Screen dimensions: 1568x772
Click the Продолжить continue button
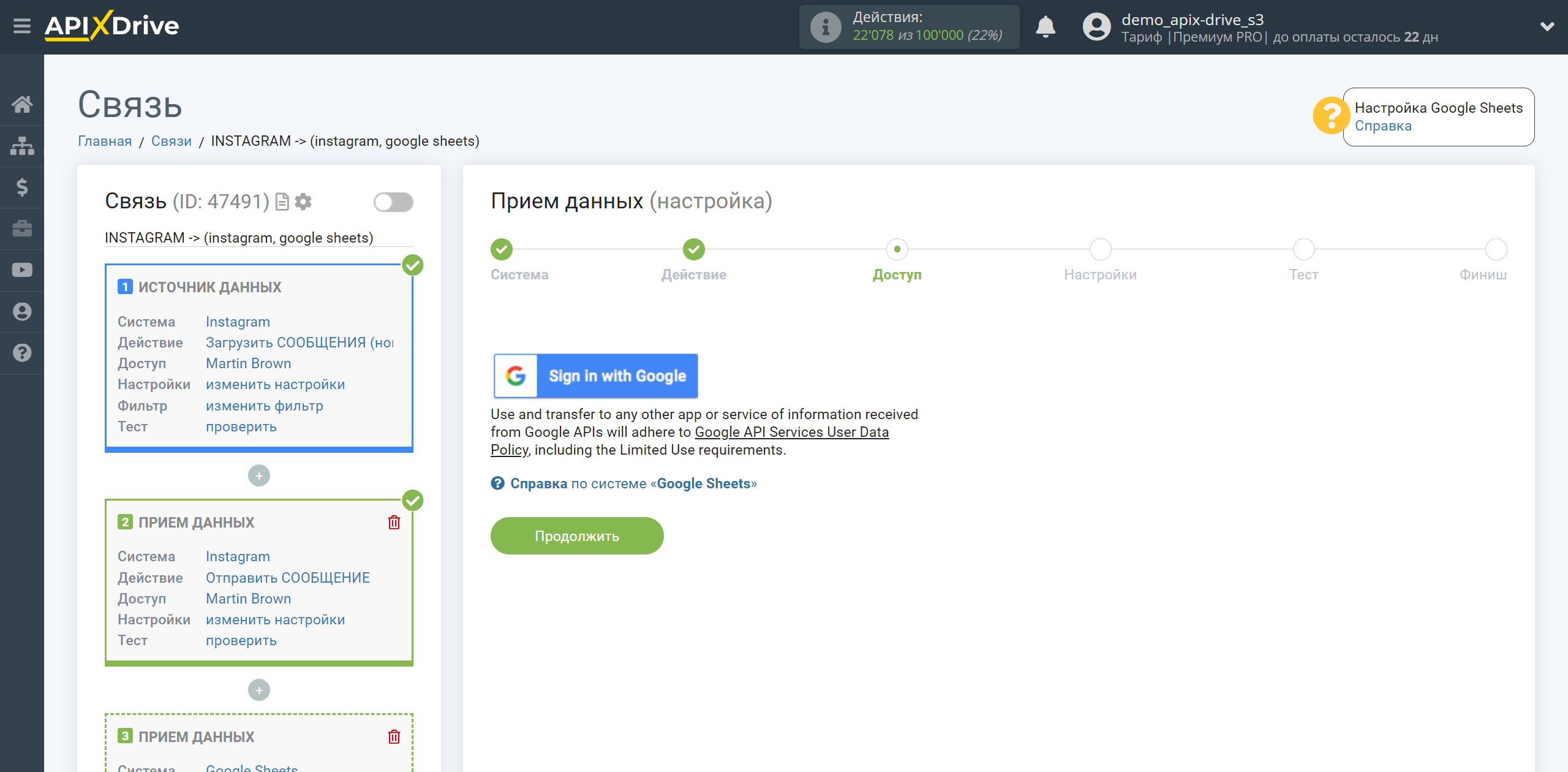577,536
